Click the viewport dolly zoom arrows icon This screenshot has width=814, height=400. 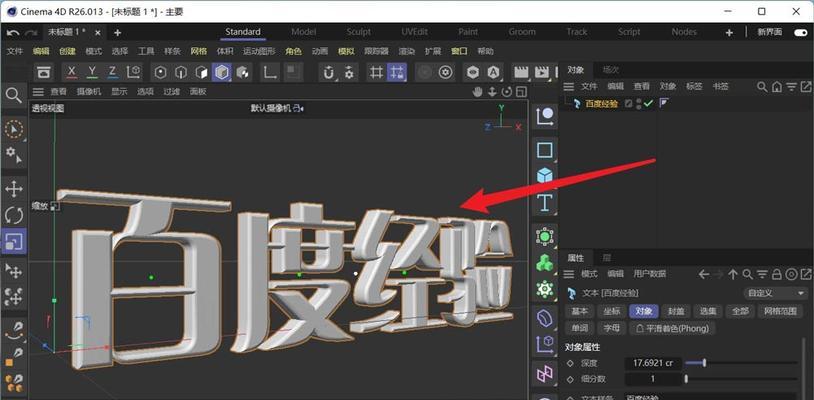pos(492,92)
